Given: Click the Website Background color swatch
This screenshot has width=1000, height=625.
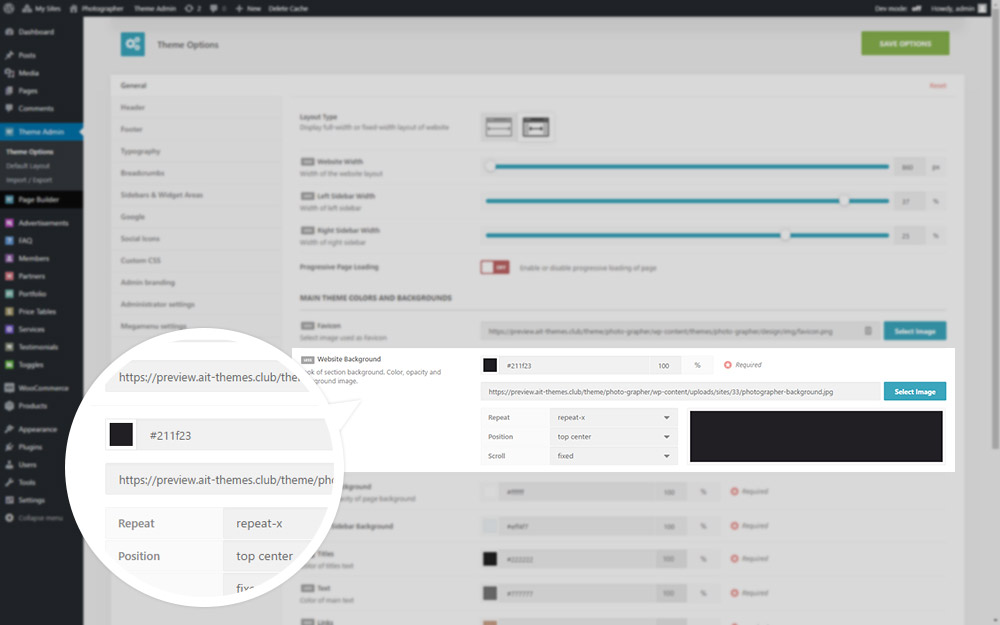Looking at the screenshot, I should 490,365.
